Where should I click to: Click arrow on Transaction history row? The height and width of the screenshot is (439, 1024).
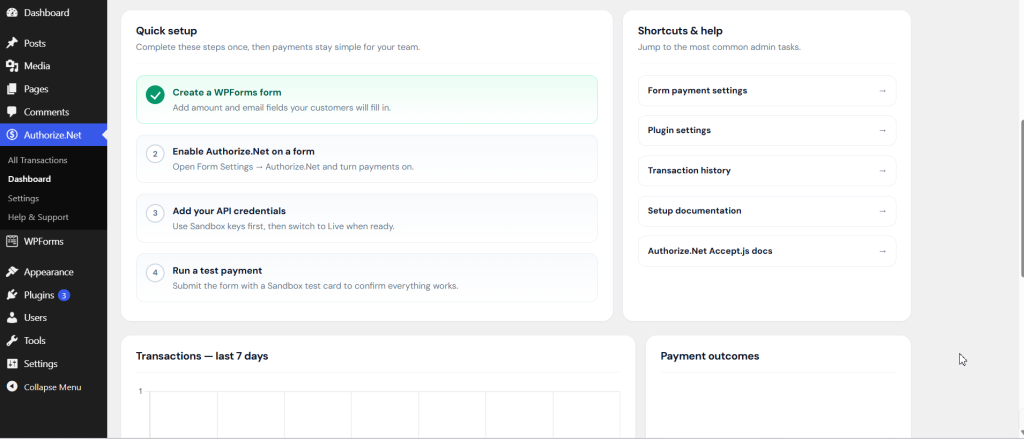point(882,171)
